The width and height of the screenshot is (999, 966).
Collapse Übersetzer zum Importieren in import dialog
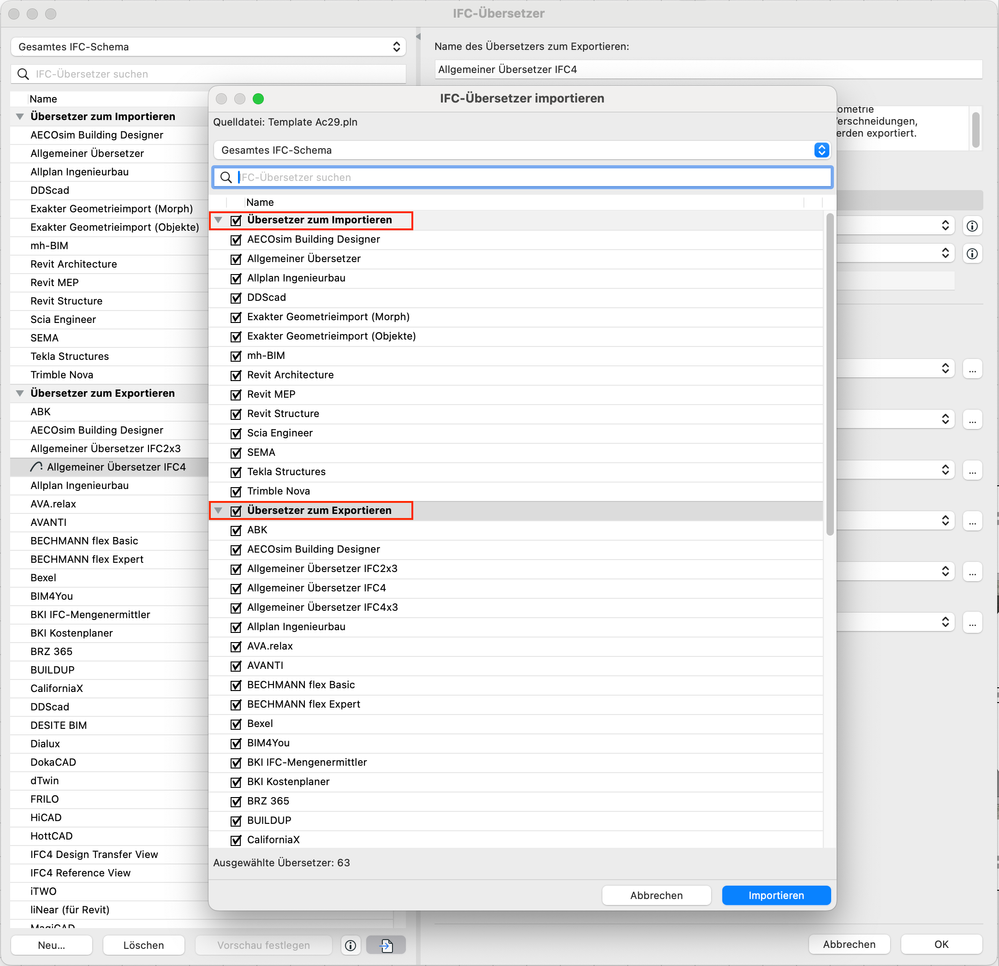[218, 220]
